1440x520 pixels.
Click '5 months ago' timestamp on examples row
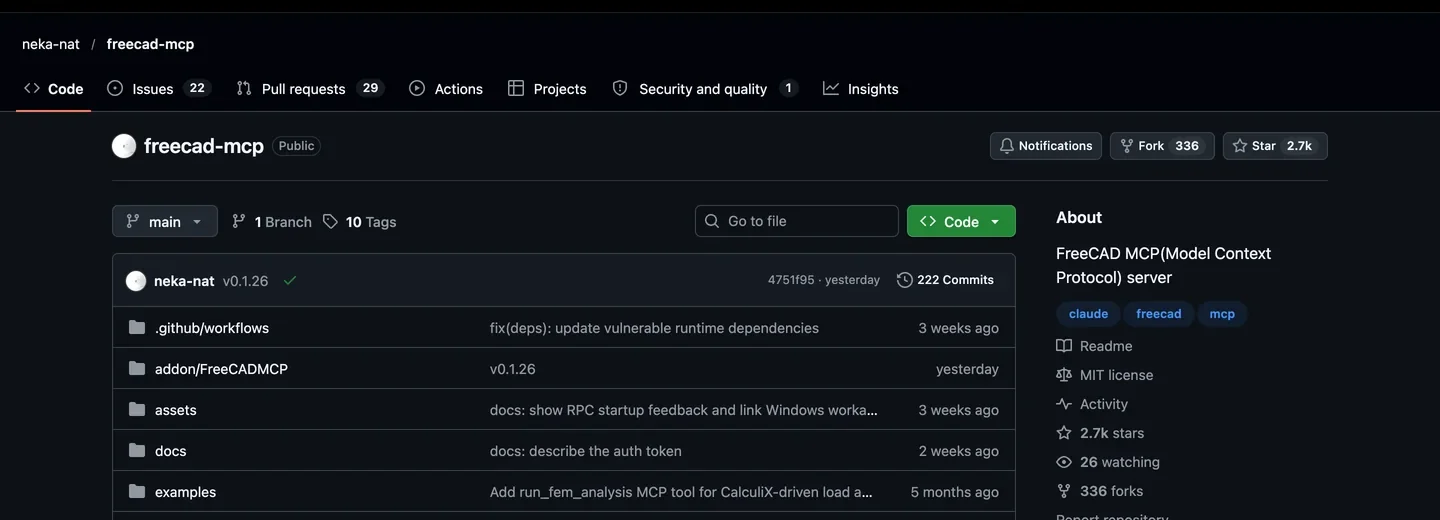955,492
